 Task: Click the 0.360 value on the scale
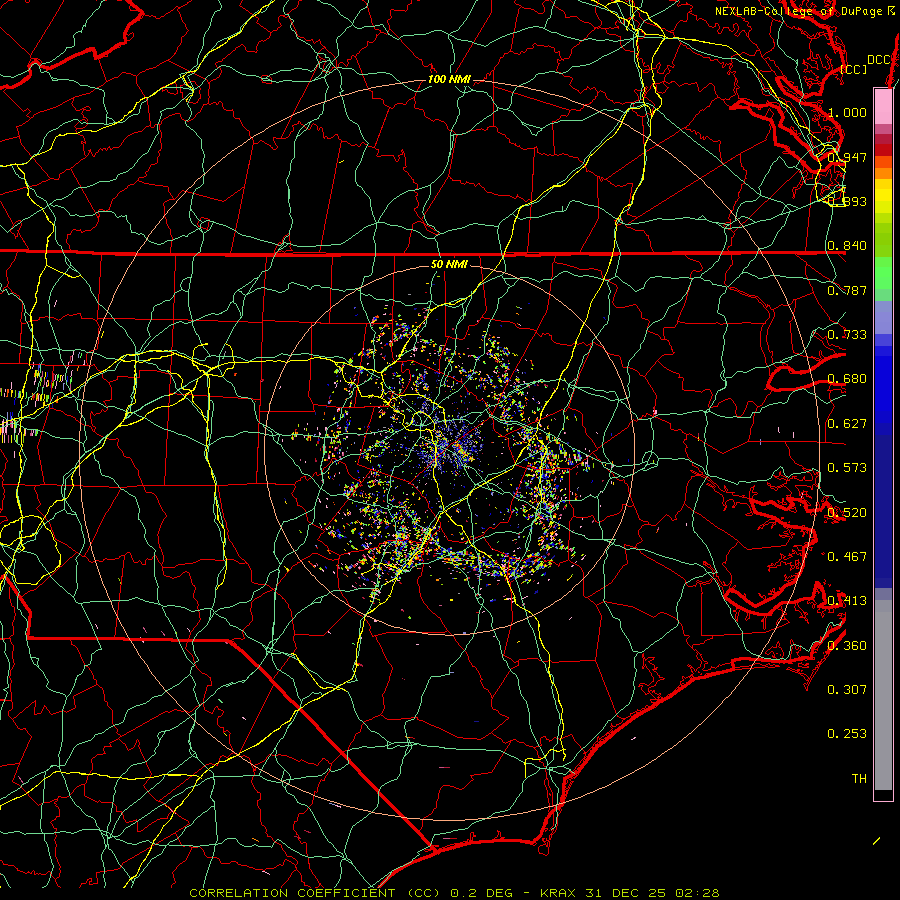point(847,645)
